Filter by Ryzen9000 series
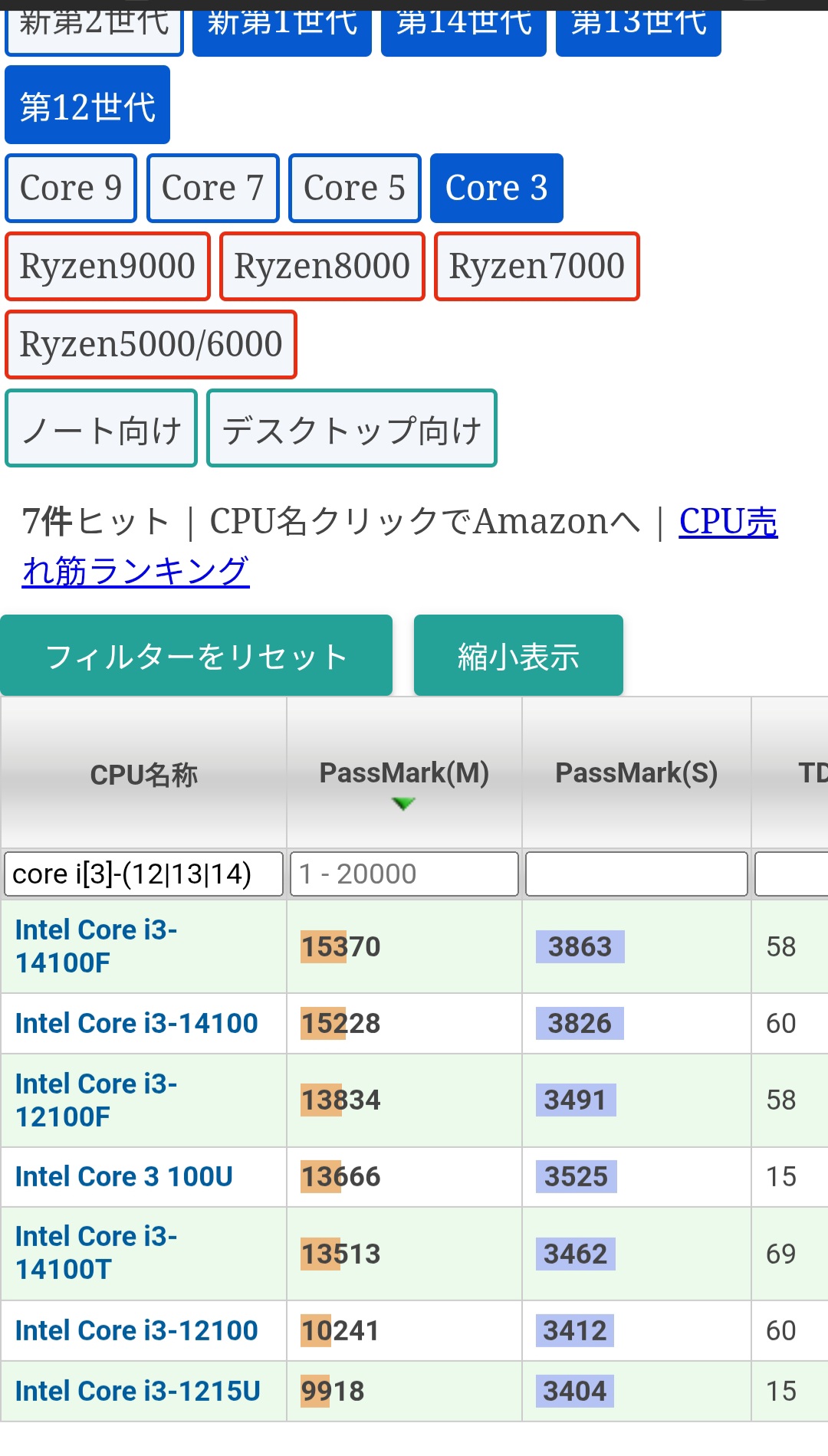The image size is (828, 1456). pyautogui.click(x=107, y=267)
